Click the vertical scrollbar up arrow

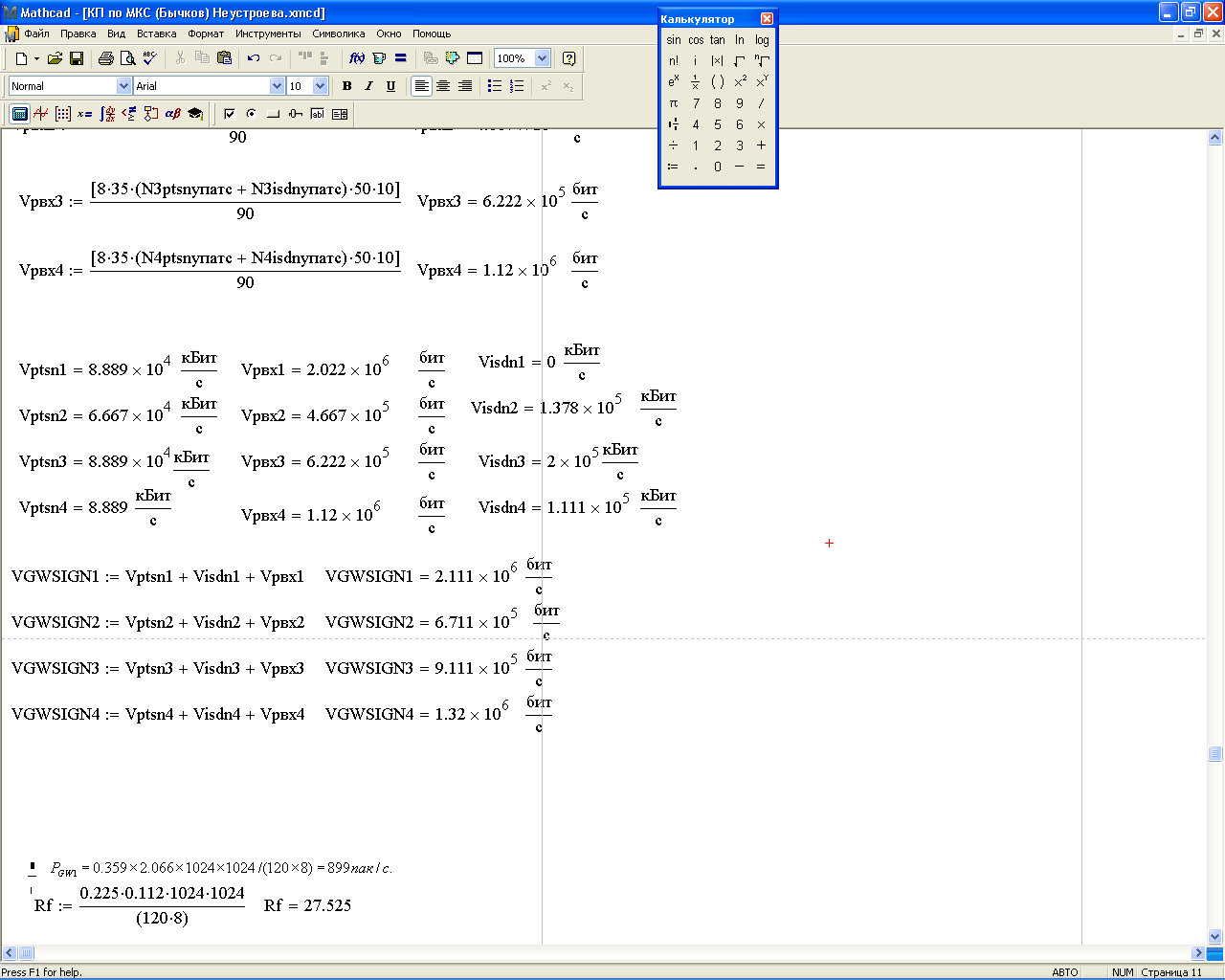1215,138
